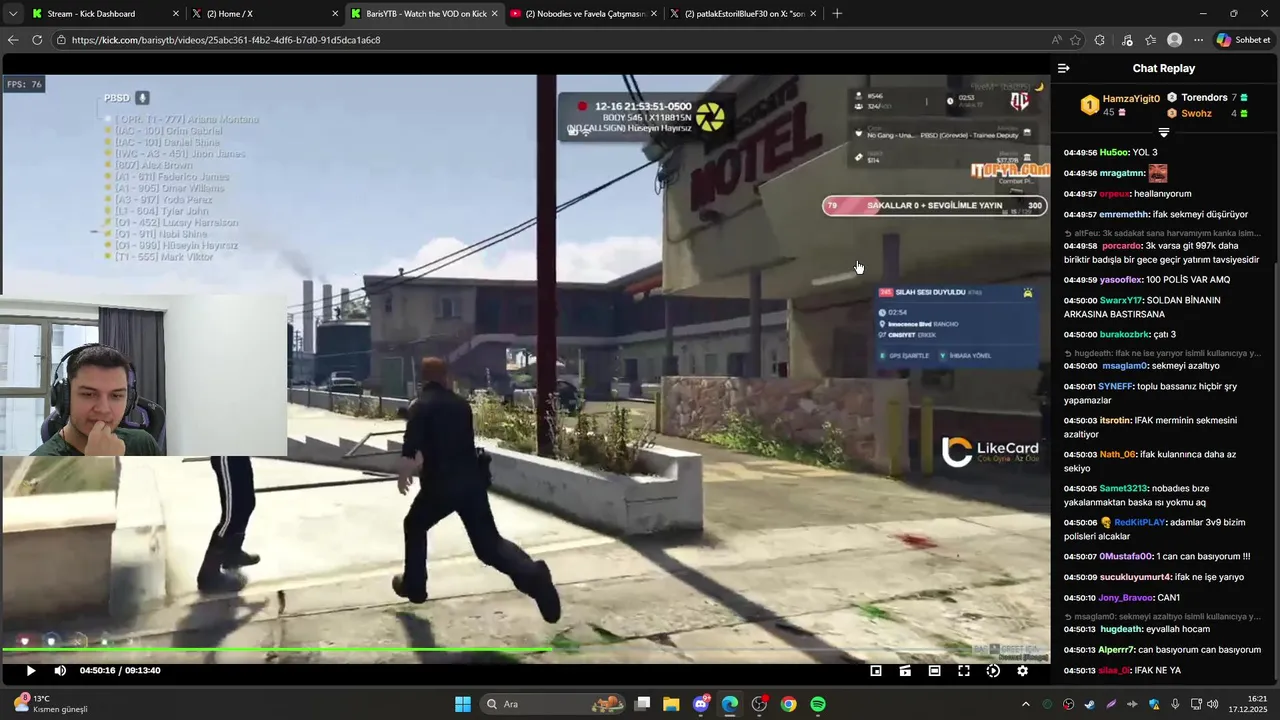Click username hugdeath in chat message
The image size is (1280, 720).
point(1119,629)
